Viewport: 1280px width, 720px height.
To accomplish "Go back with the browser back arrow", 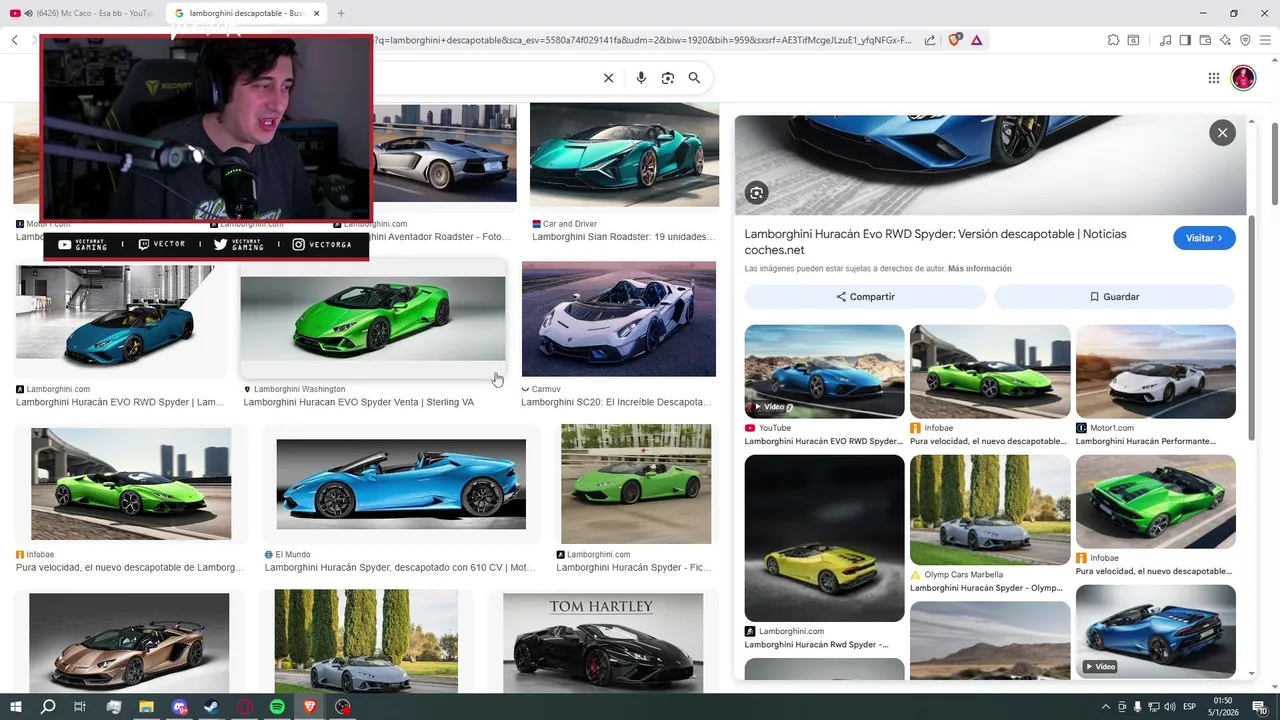I will pyautogui.click(x=15, y=40).
